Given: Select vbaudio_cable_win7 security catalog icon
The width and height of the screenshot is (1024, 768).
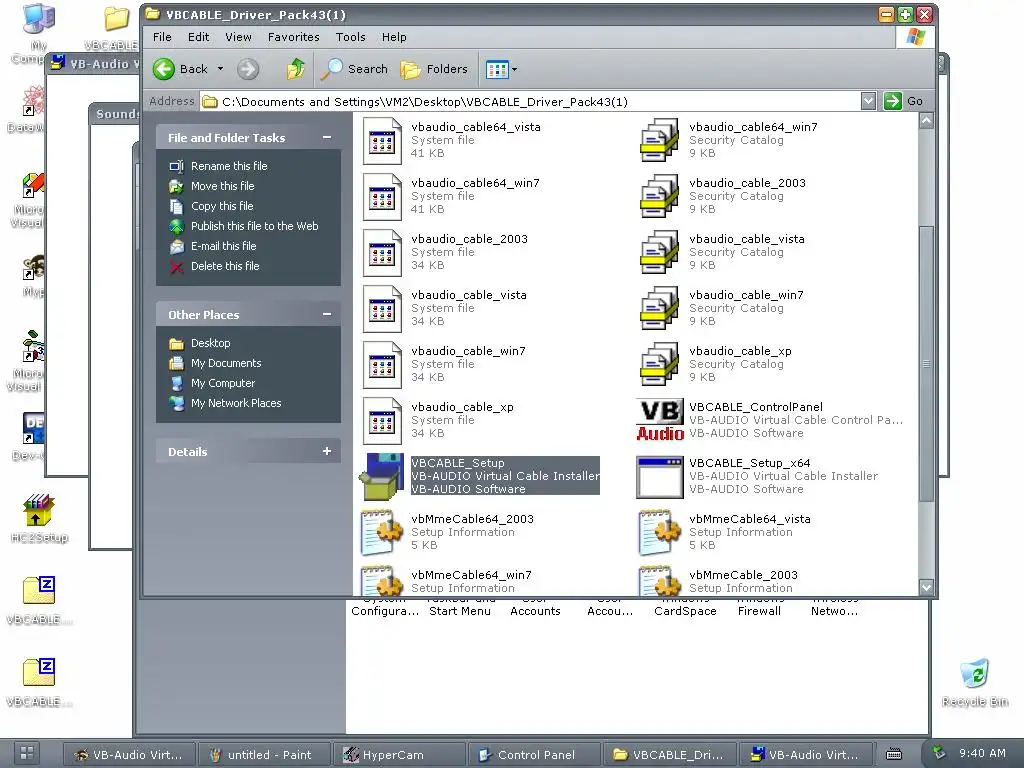Looking at the screenshot, I should pyautogui.click(x=660, y=309).
